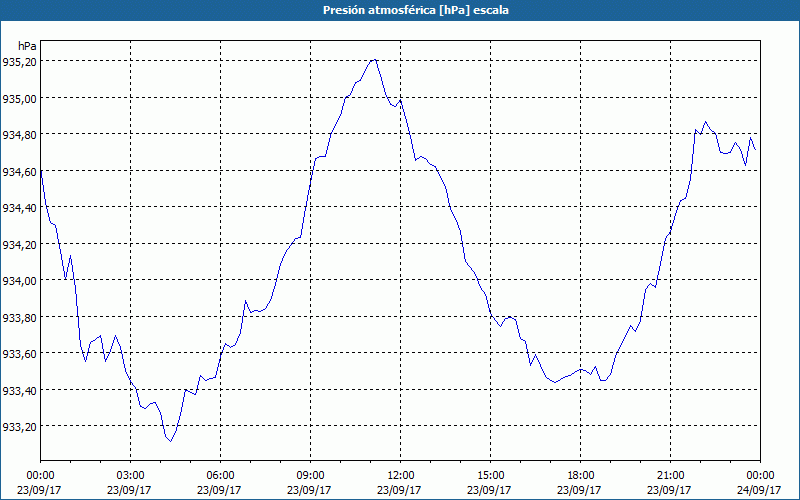Select the 933,80 axis value
Viewport: 800px width, 500px height.
(x=19, y=318)
